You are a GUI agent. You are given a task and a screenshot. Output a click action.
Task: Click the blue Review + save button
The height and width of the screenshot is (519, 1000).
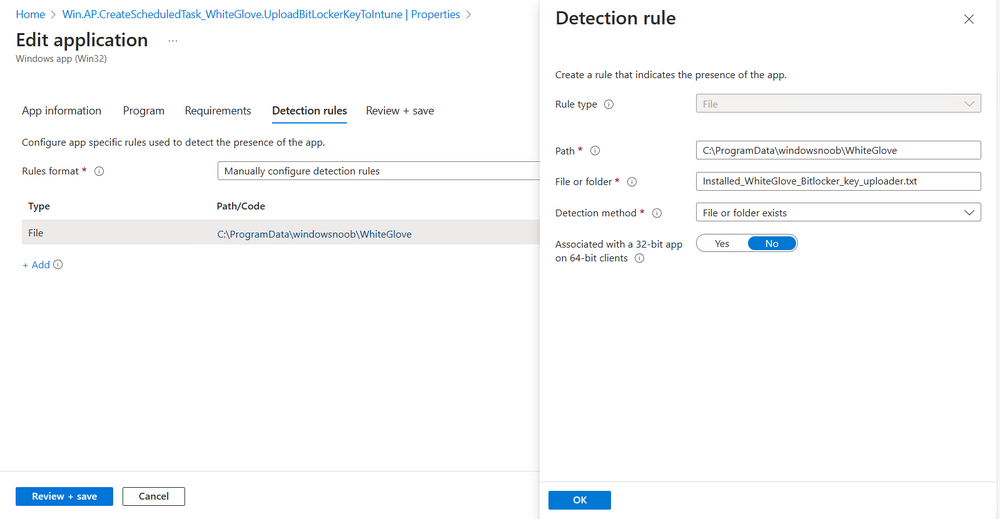point(64,496)
